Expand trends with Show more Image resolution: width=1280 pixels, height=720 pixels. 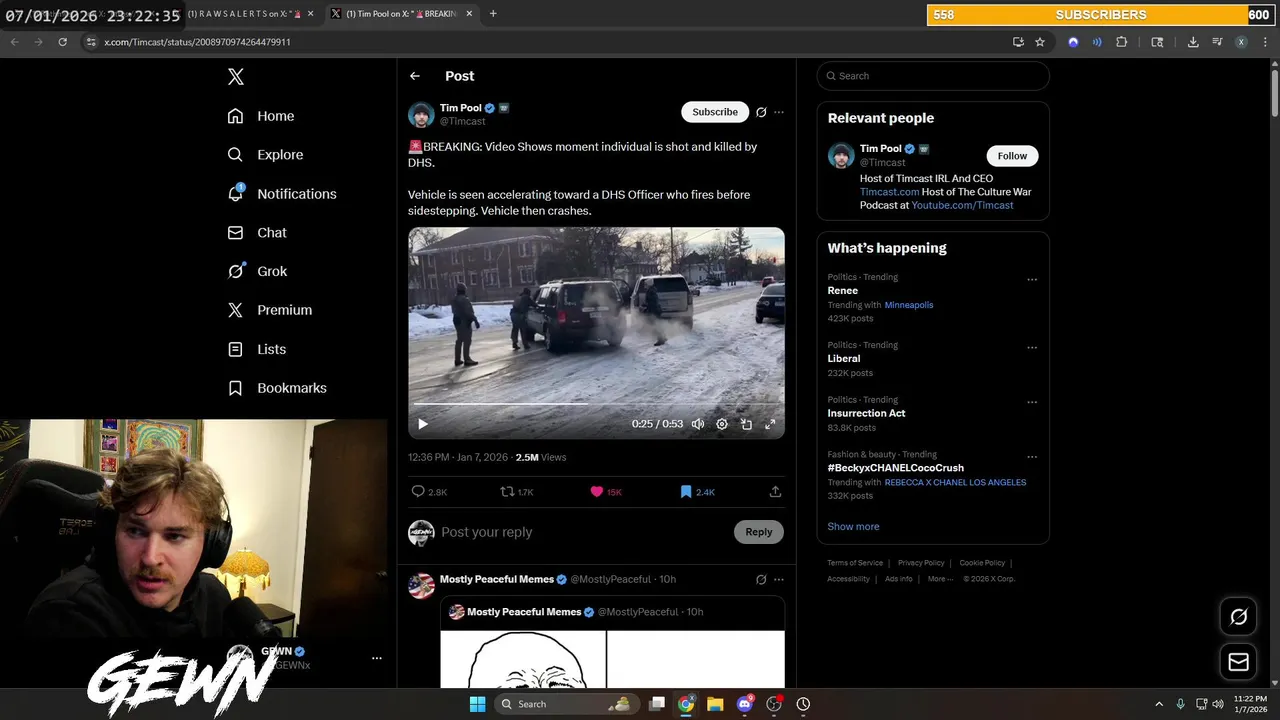[853, 527]
